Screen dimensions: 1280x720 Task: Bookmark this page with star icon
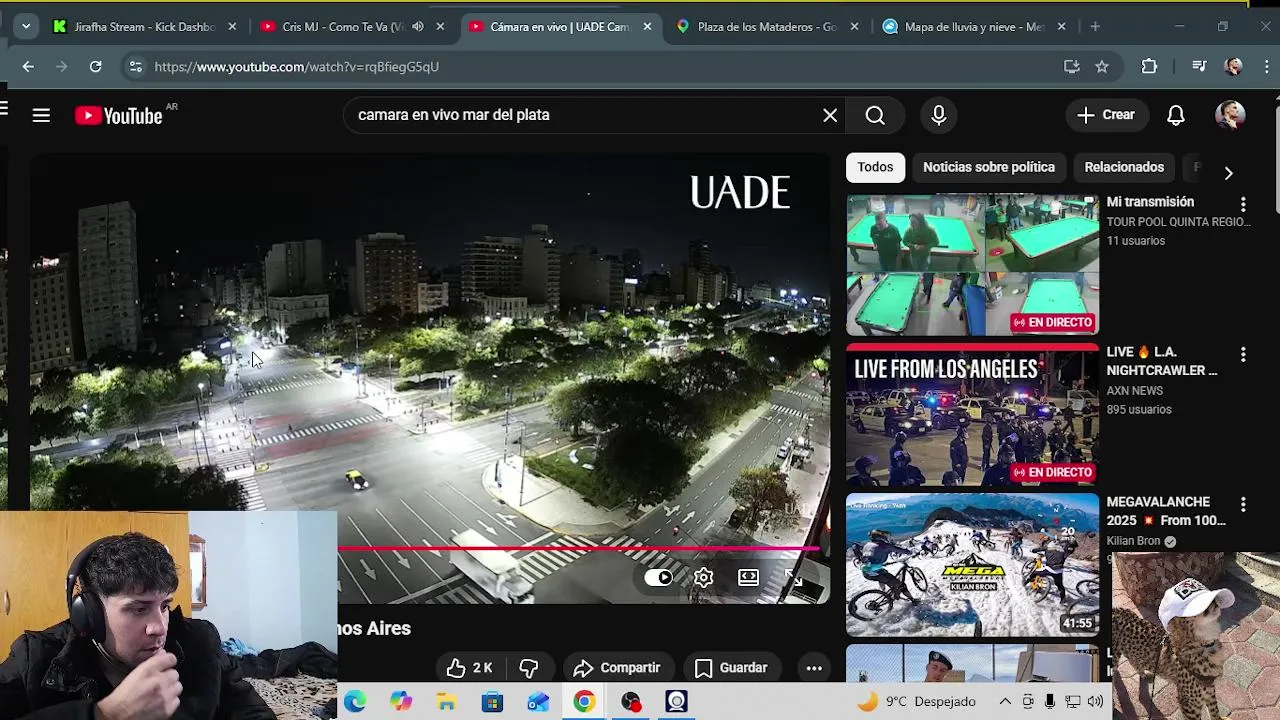(1102, 66)
